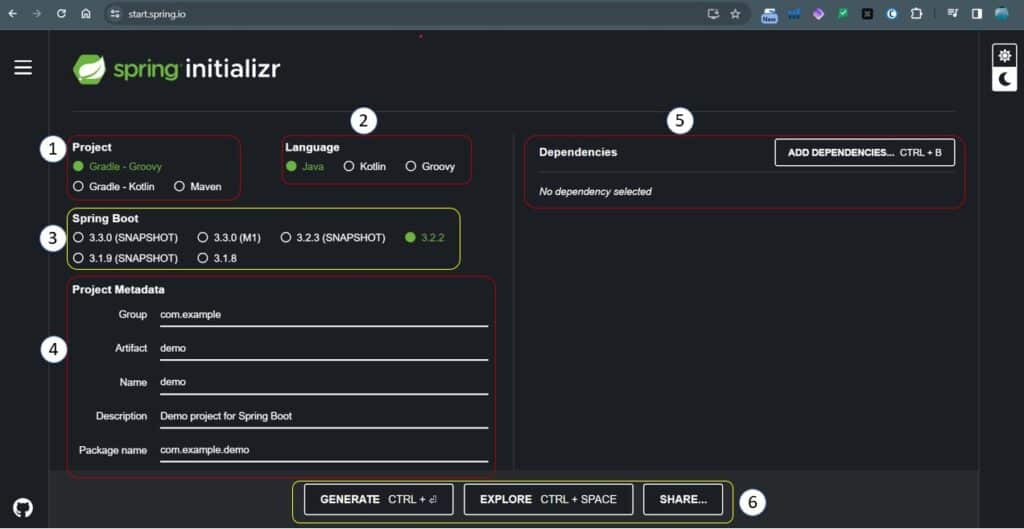Click the Share button
The image size is (1024, 529).
[683, 499]
